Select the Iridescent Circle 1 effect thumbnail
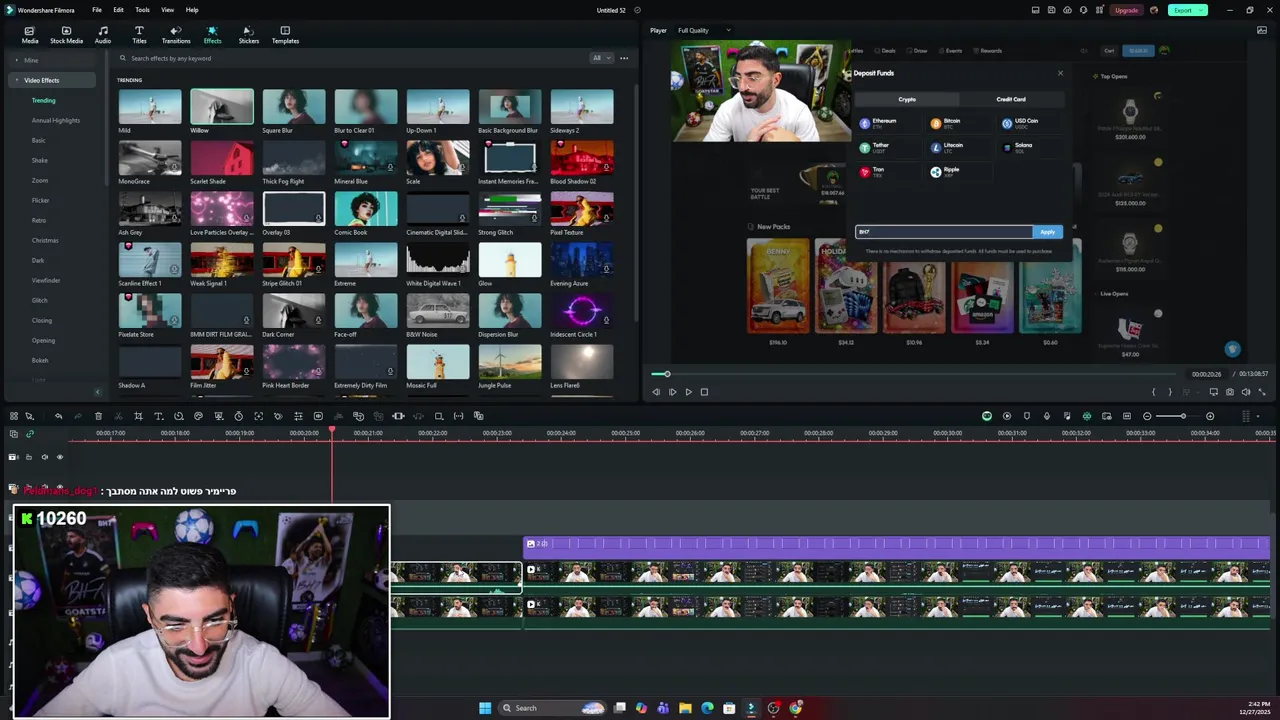Screen dimensions: 1280x720 coord(582,311)
